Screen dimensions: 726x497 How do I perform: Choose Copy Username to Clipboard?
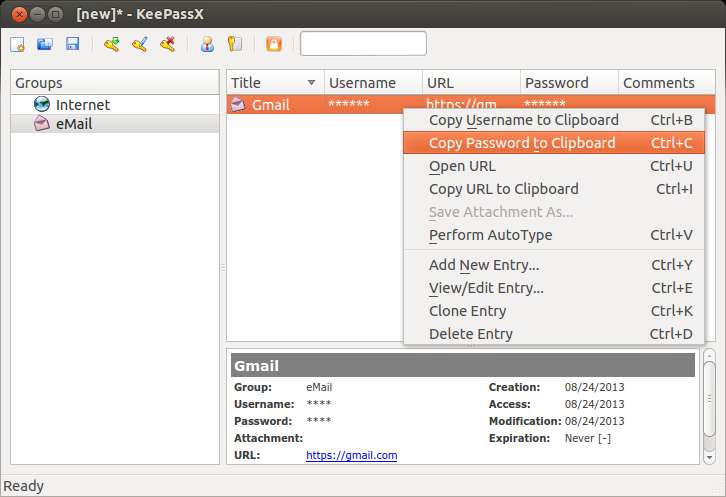[554, 120]
